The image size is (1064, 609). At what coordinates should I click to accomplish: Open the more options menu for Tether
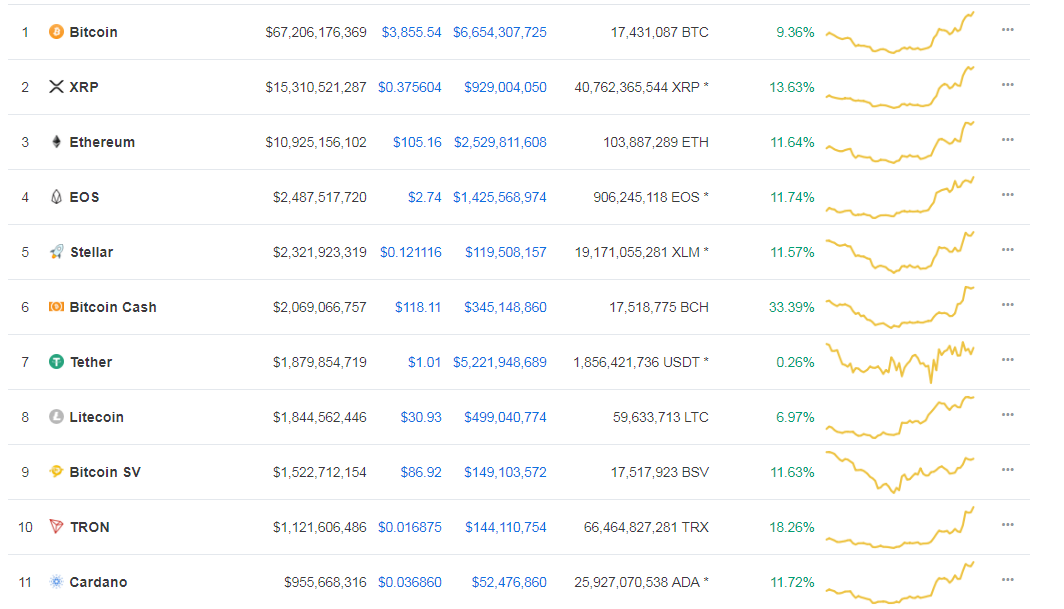coord(1008,360)
